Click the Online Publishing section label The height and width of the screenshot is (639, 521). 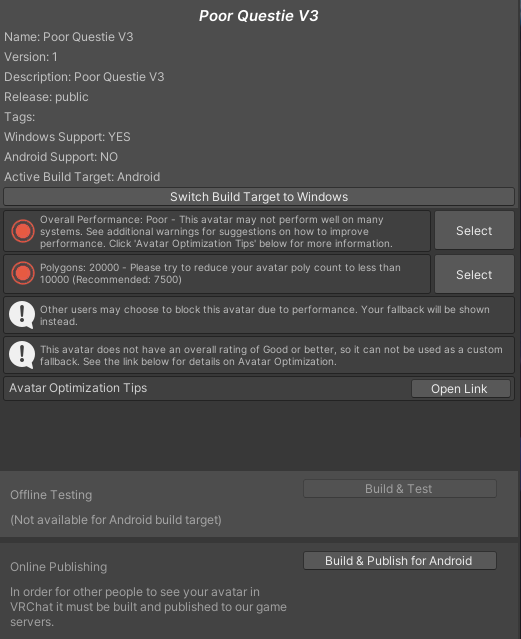coord(58,567)
